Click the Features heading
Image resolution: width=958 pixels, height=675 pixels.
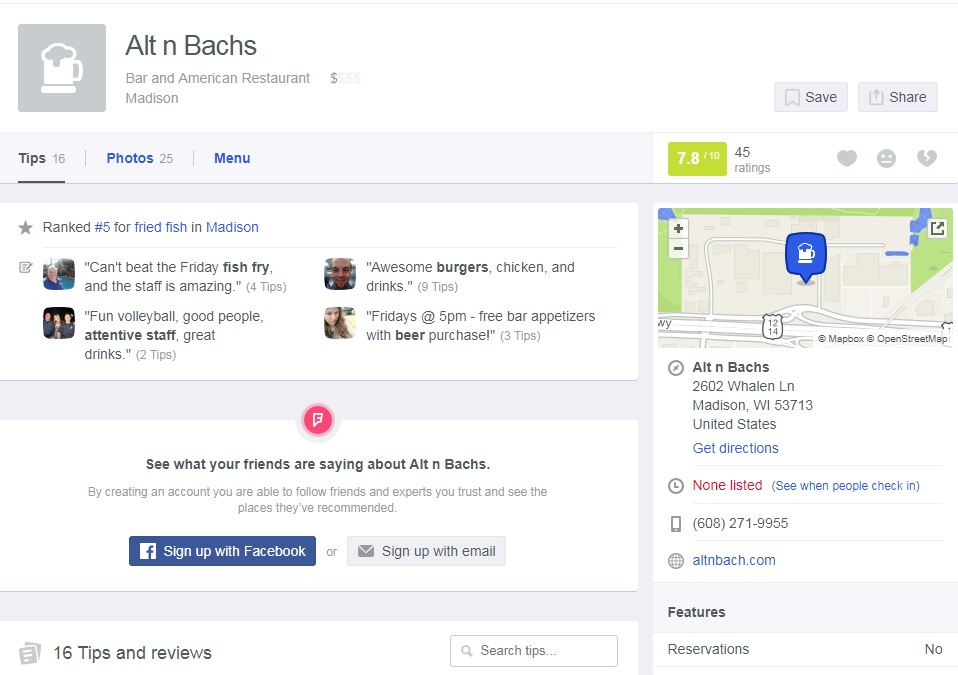point(697,612)
